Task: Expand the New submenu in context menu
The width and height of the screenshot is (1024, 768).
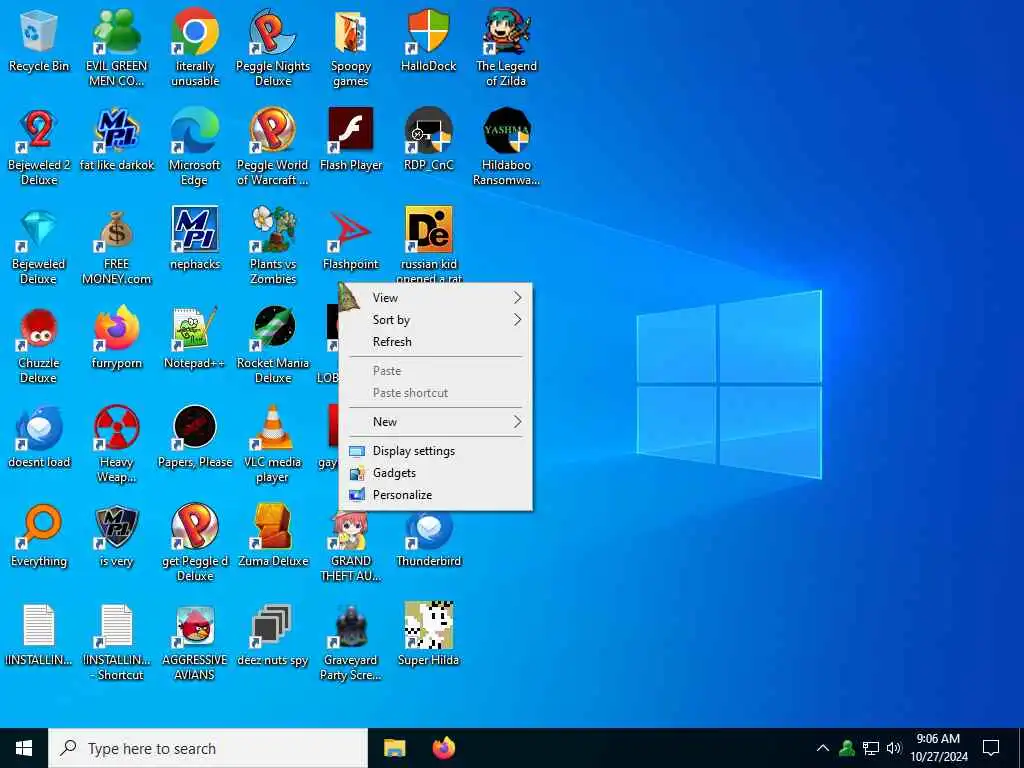Action: point(436,422)
